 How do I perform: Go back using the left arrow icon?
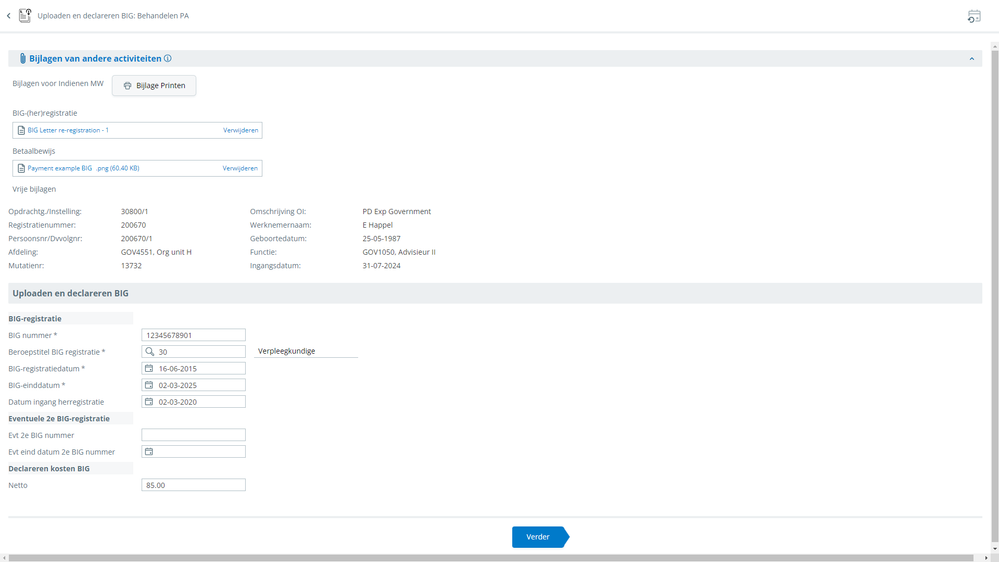(8, 16)
